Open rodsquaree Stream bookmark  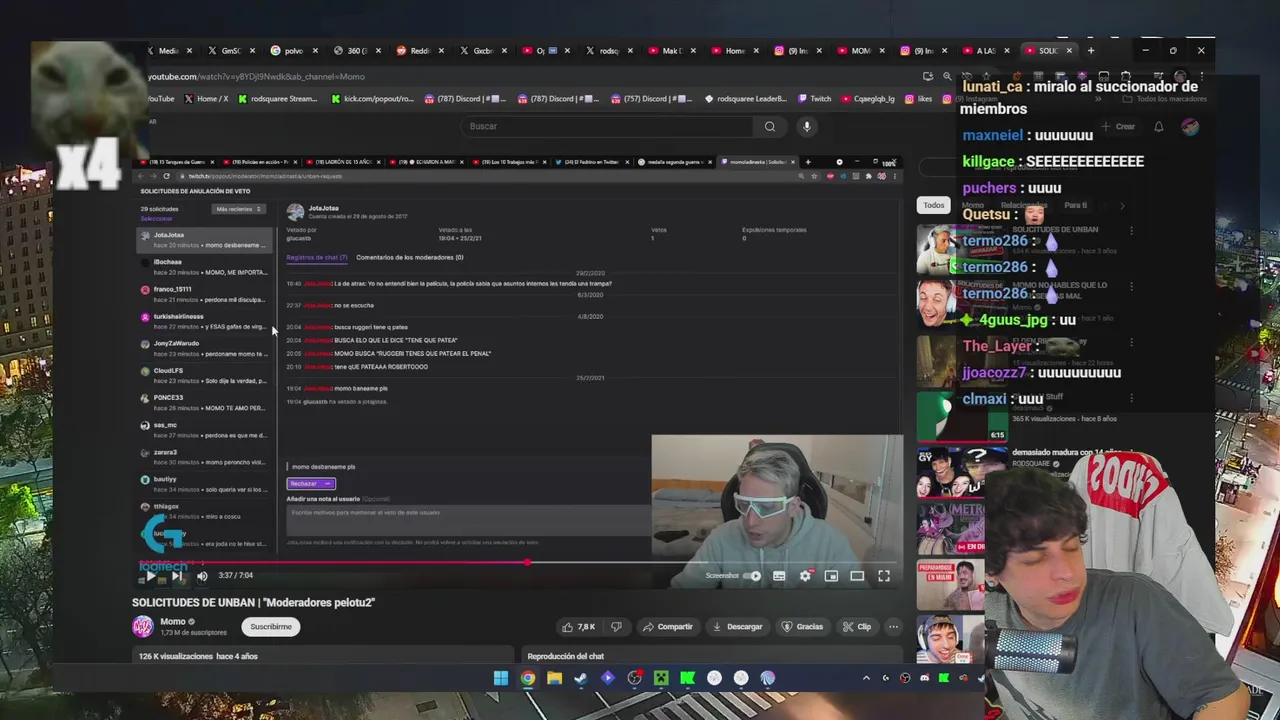pos(278,99)
